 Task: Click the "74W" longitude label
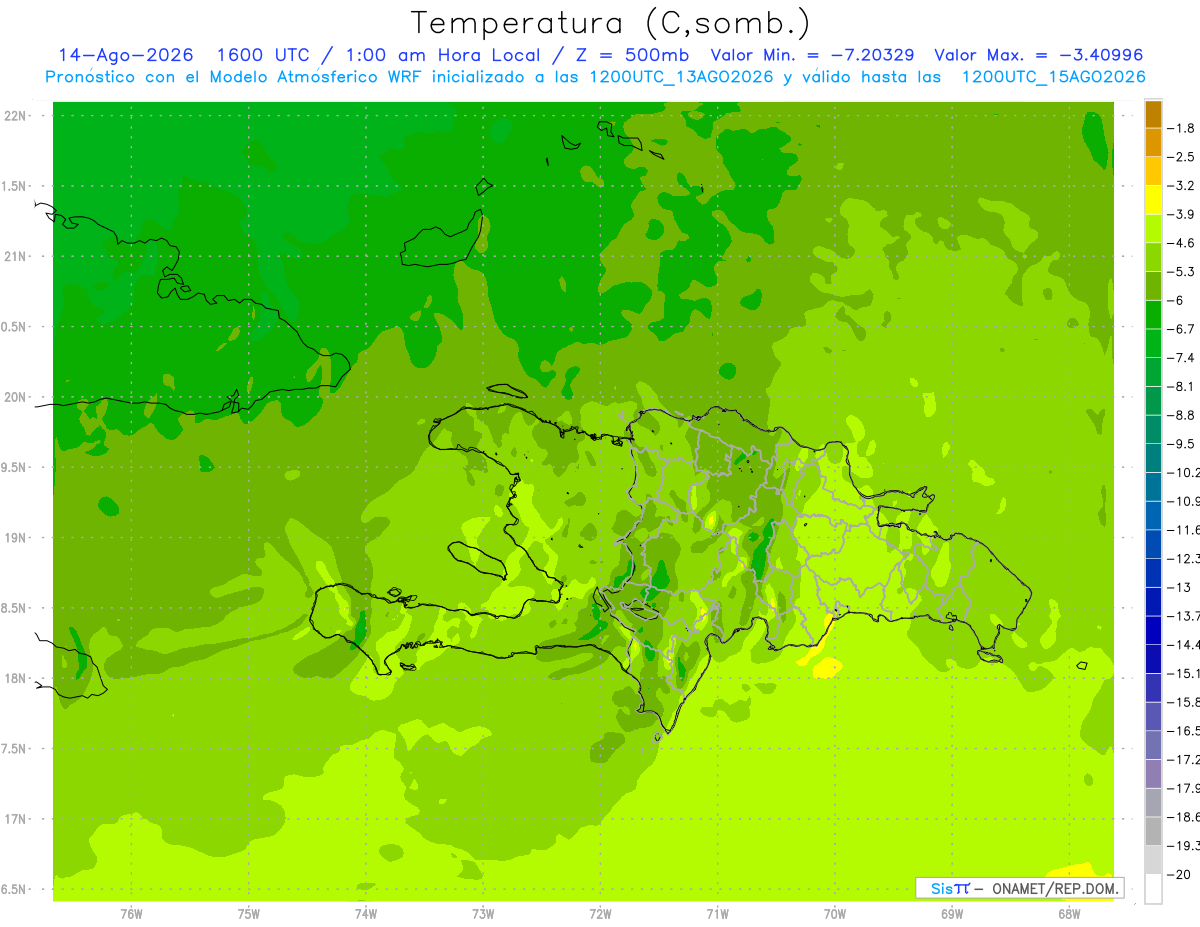(x=366, y=913)
